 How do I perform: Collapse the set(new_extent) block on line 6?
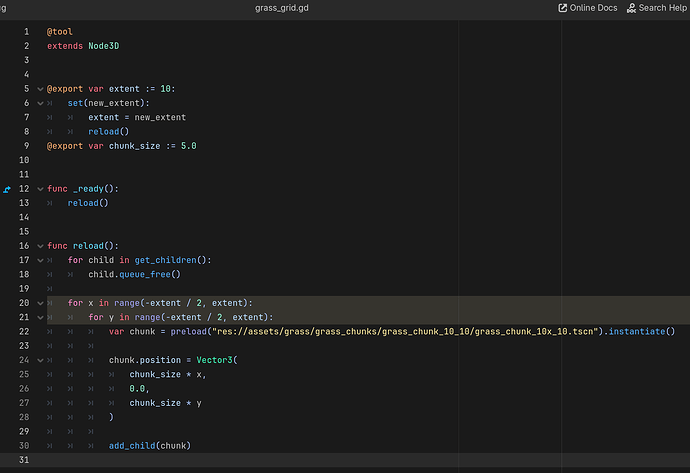[40, 103]
